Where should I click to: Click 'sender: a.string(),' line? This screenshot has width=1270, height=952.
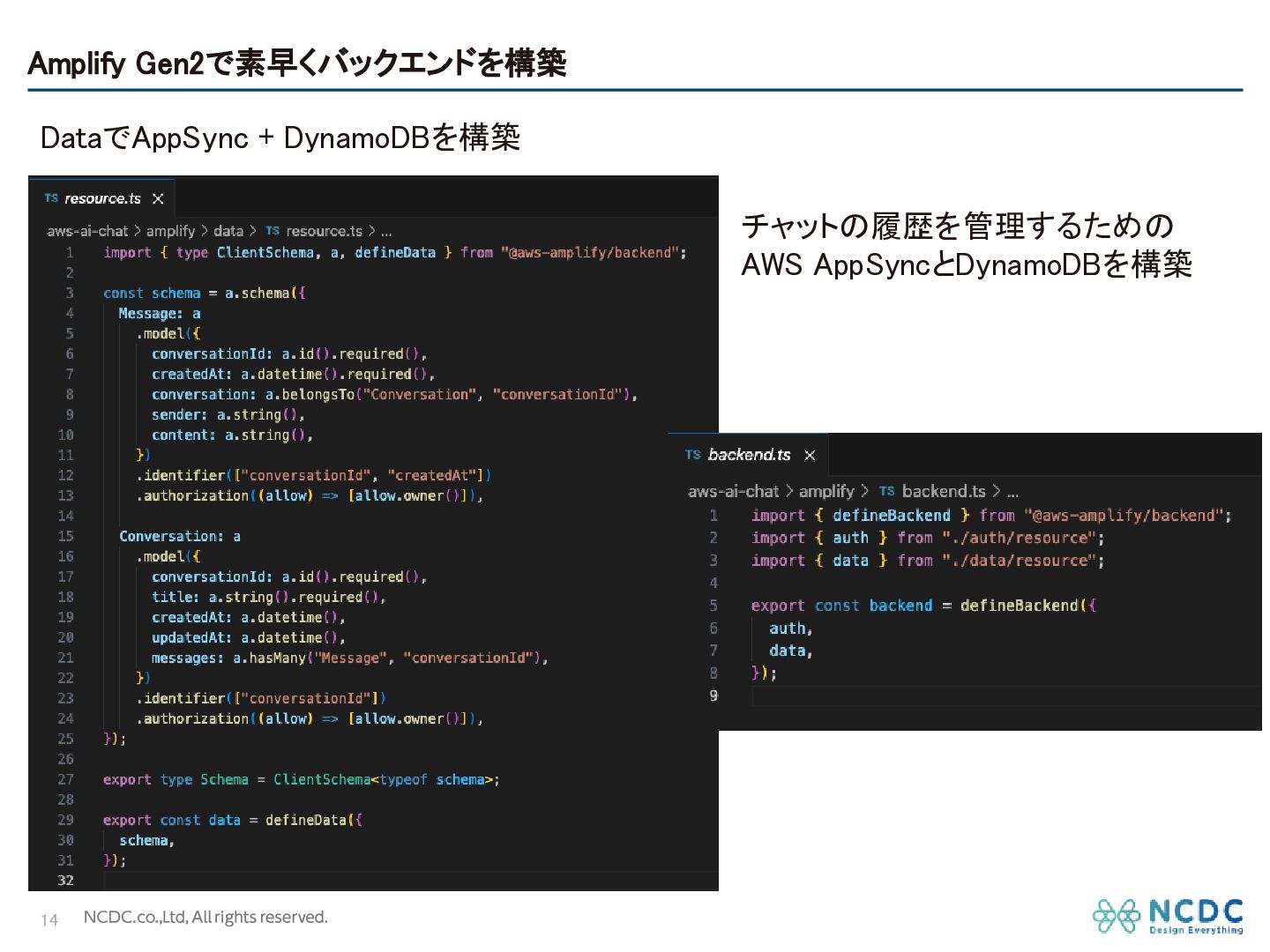pyautogui.click(x=228, y=414)
